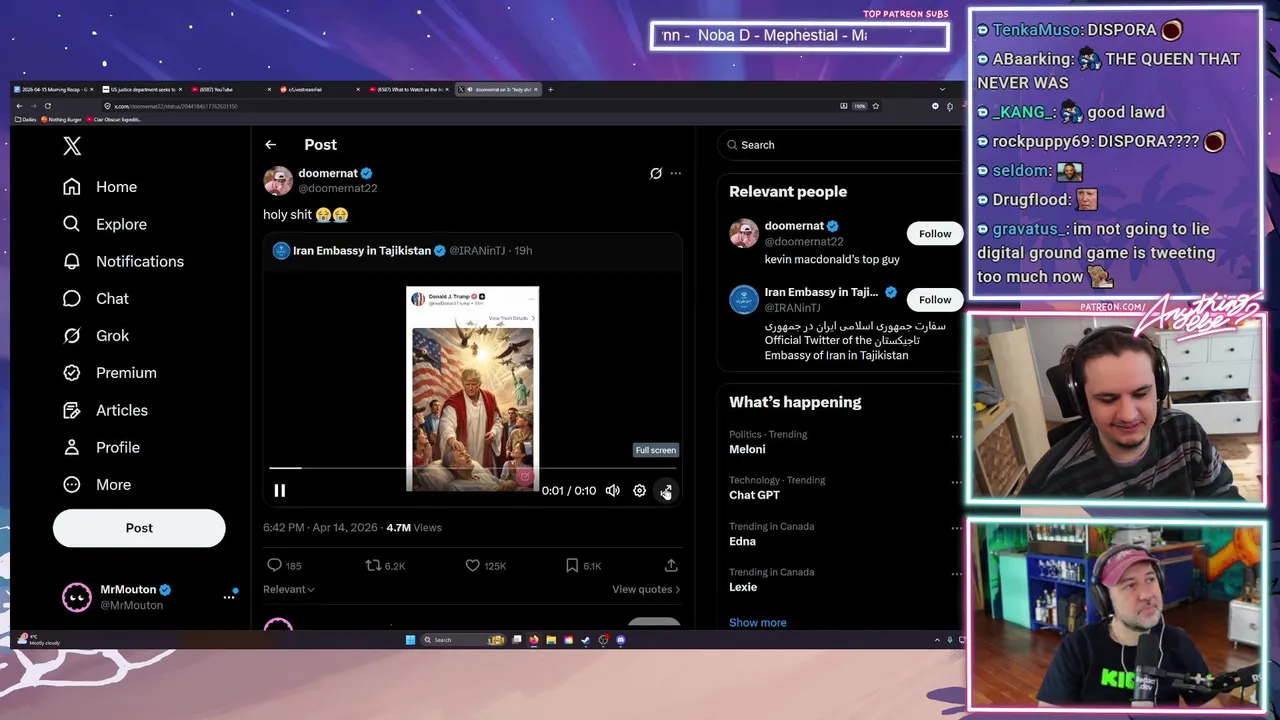Switch to the r/LivestreamFail tab
Viewport: 1280px width, 720px height.
[320, 89]
